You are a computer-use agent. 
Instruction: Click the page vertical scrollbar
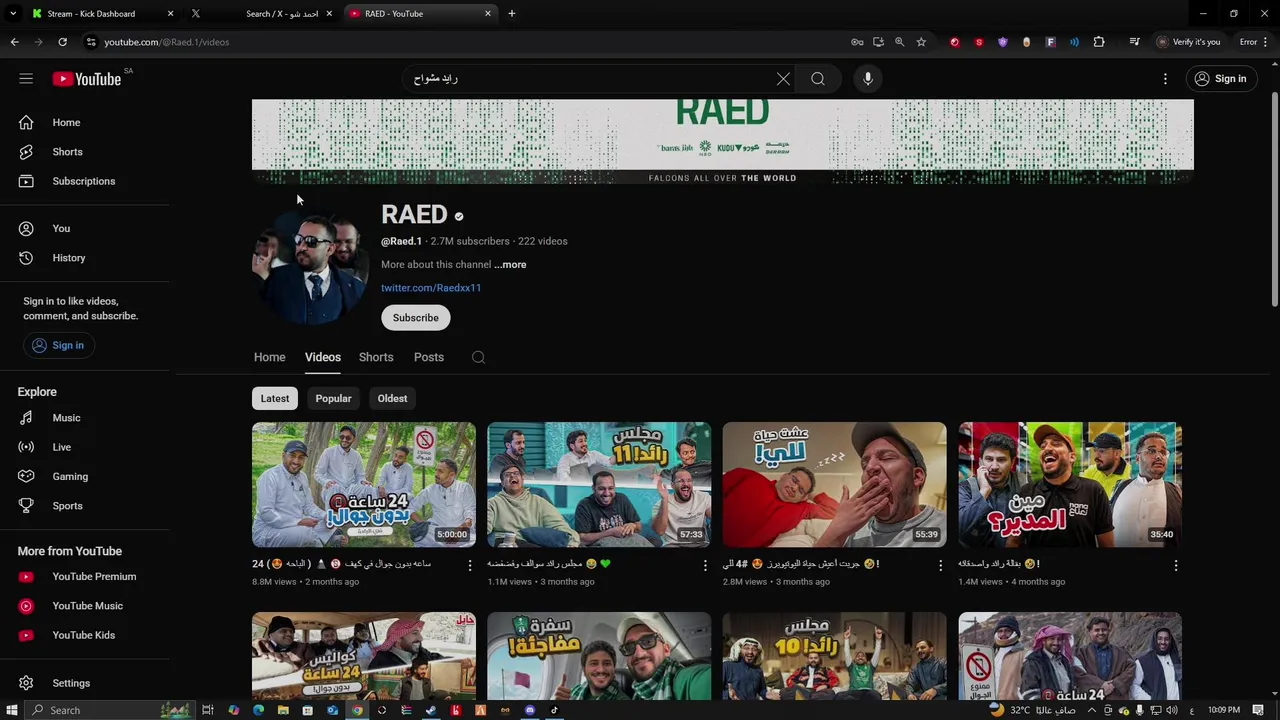click(x=1274, y=200)
